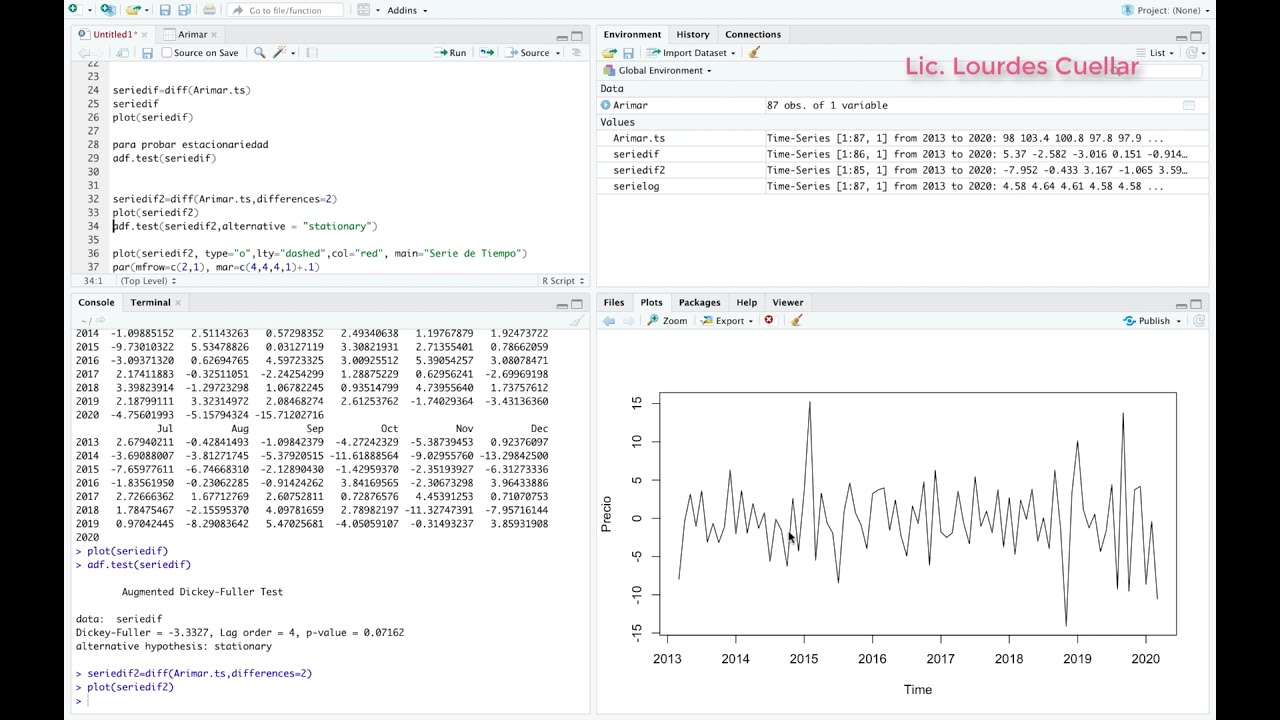This screenshot has height=720, width=1280.
Task: Select the serielog value row
Action: point(902,186)
